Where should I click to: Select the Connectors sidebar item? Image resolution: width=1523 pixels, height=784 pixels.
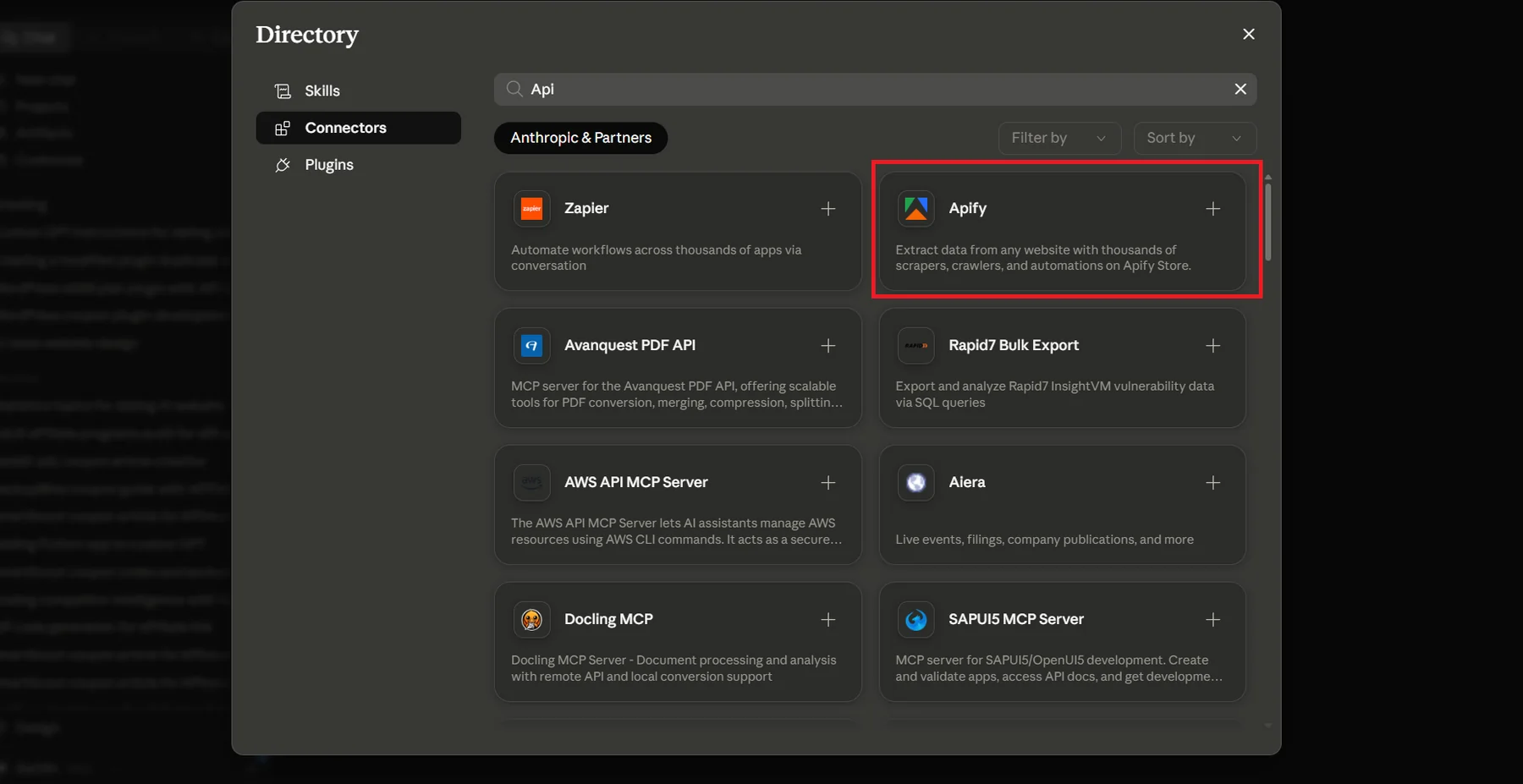coord(358,128)
